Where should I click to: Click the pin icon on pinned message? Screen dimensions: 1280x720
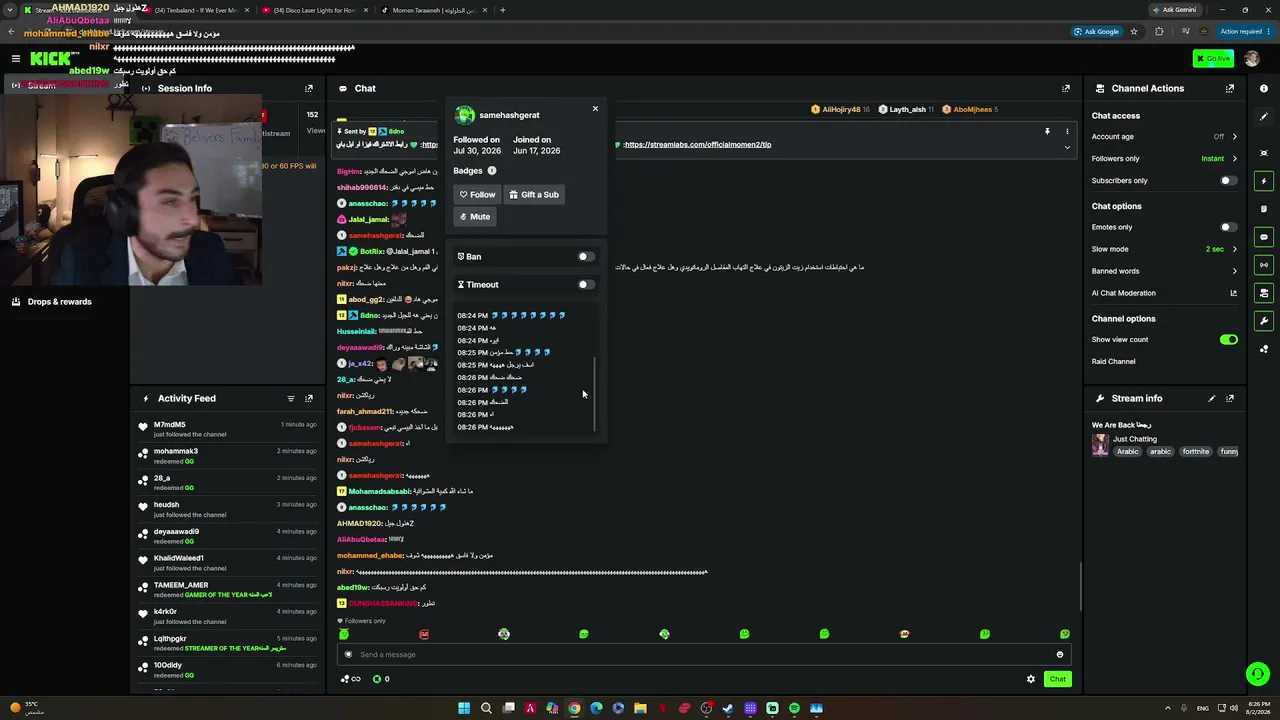click(x=1047, y=131)
